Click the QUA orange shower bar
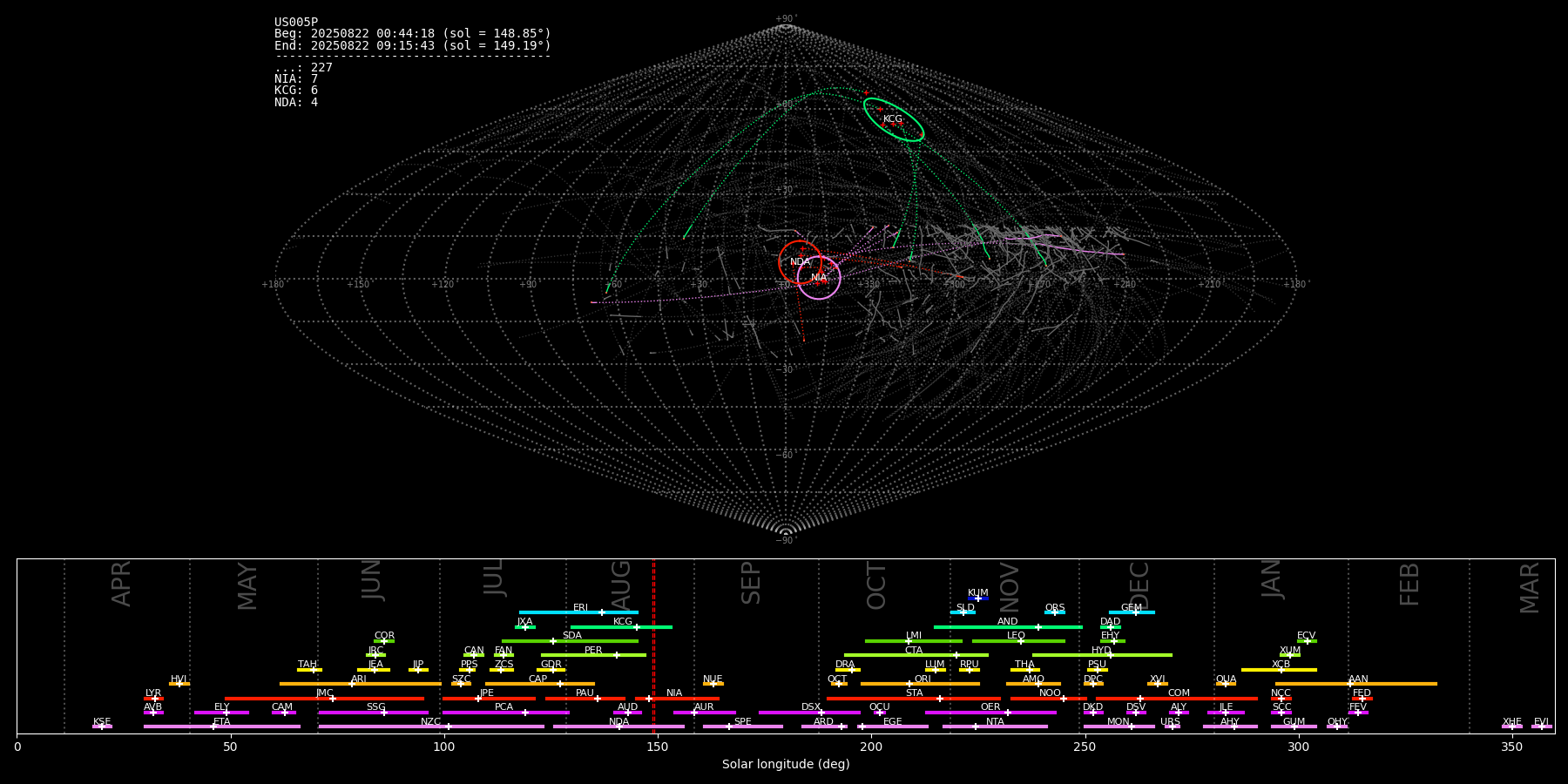The image size is (1568, 784). [1226, 684]
